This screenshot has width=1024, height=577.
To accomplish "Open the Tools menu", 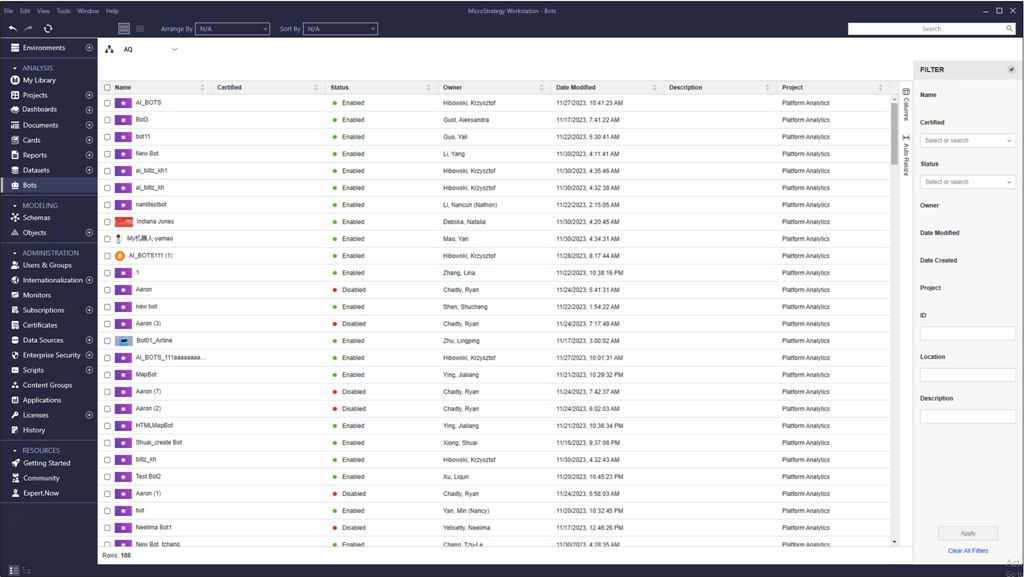I will (x=63, y=11).
